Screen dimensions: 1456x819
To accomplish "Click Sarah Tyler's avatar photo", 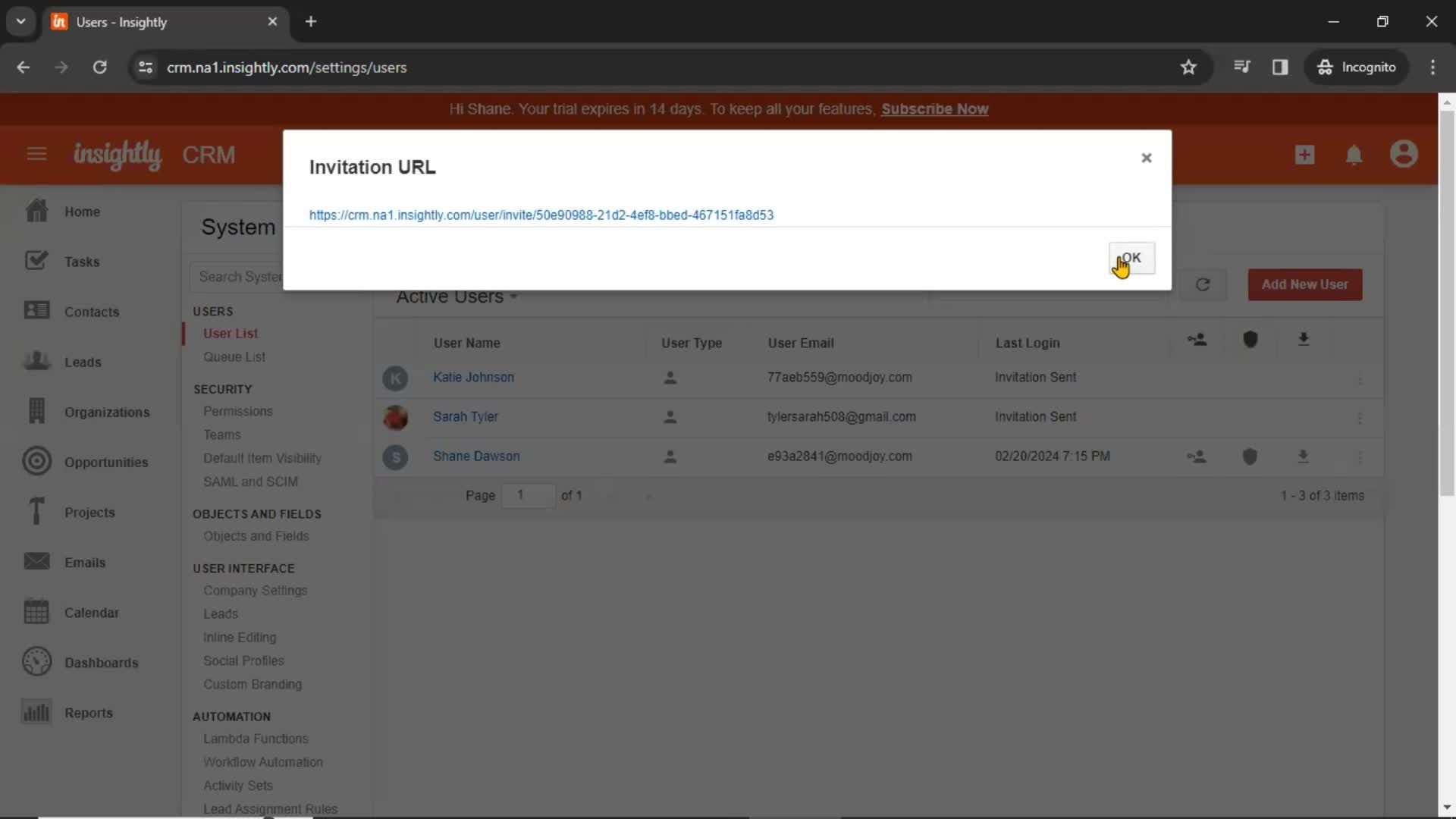I will click(395, 417).
